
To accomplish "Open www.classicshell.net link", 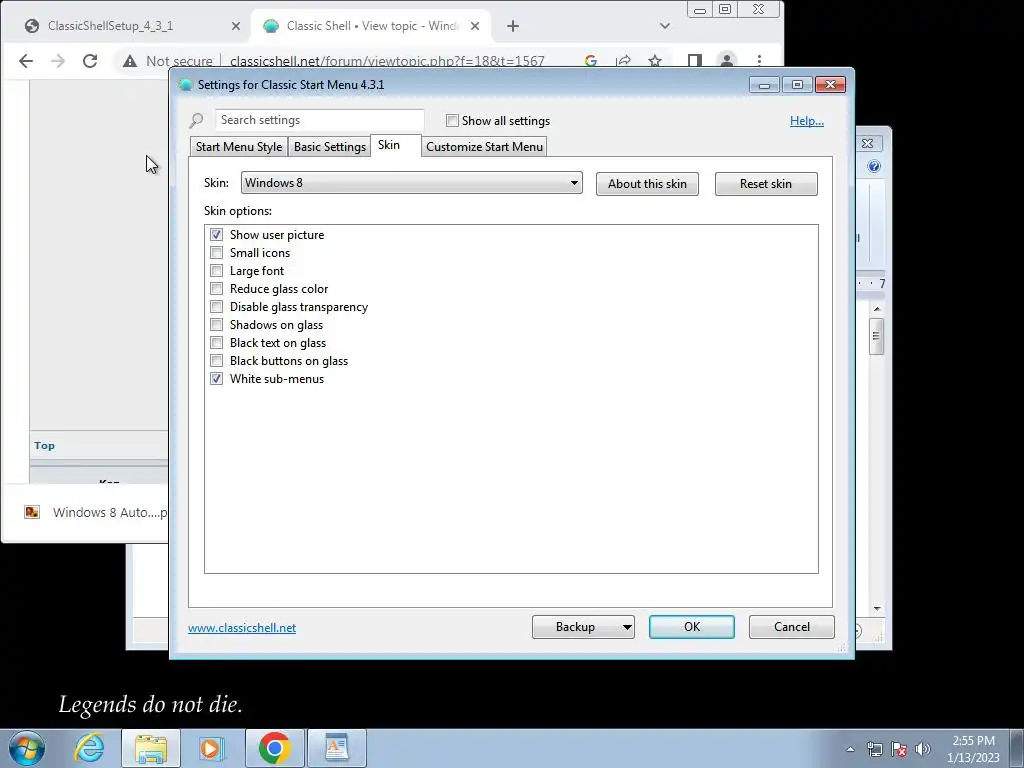I will tap(242, 628).
